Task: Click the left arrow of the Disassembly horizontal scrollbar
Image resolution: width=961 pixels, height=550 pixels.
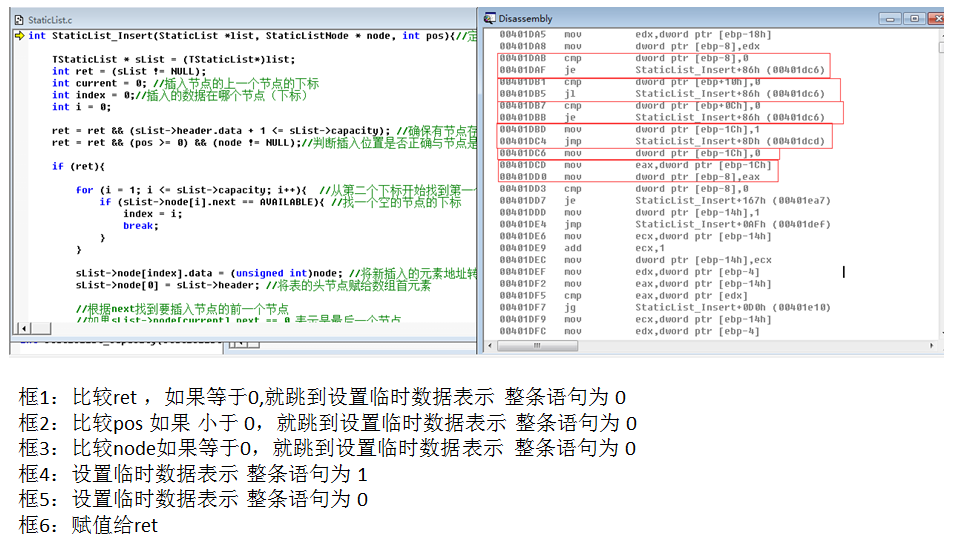Action: (x=490, y=346)
